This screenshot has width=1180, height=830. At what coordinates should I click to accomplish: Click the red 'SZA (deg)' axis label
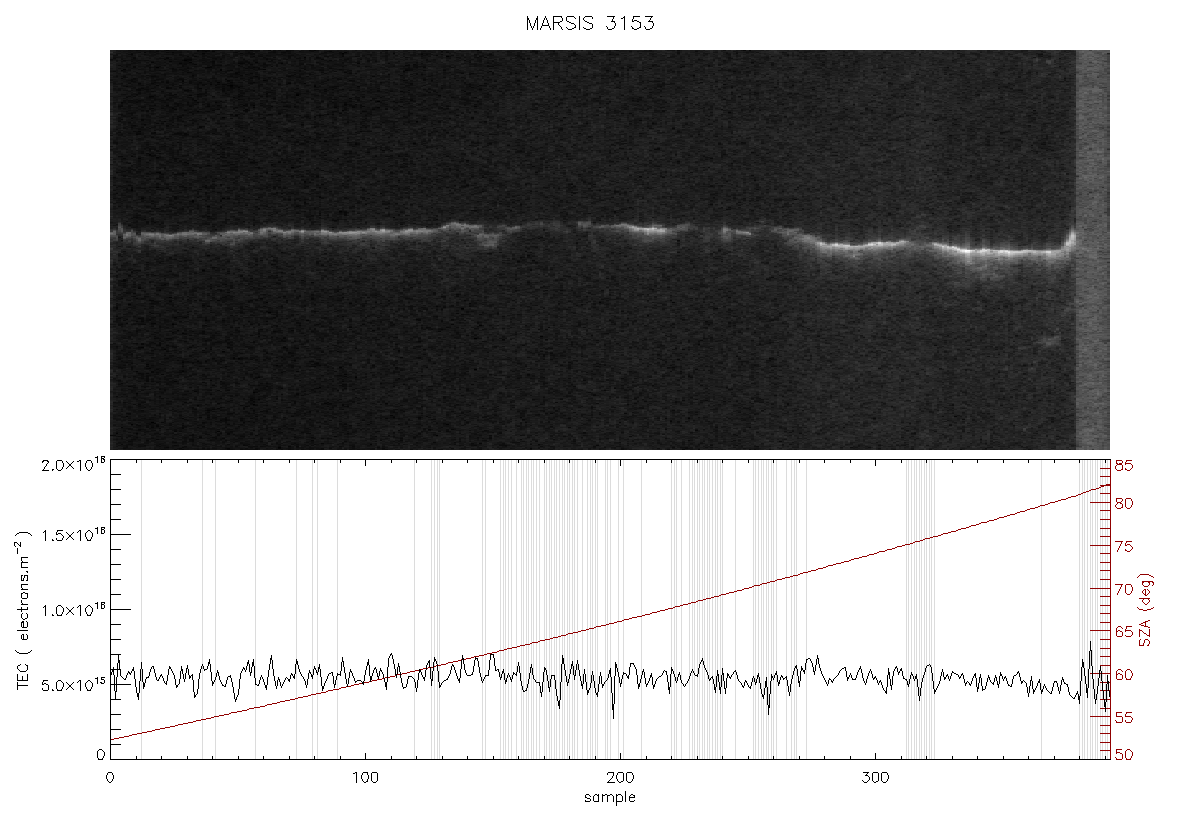click(1146, 610)
